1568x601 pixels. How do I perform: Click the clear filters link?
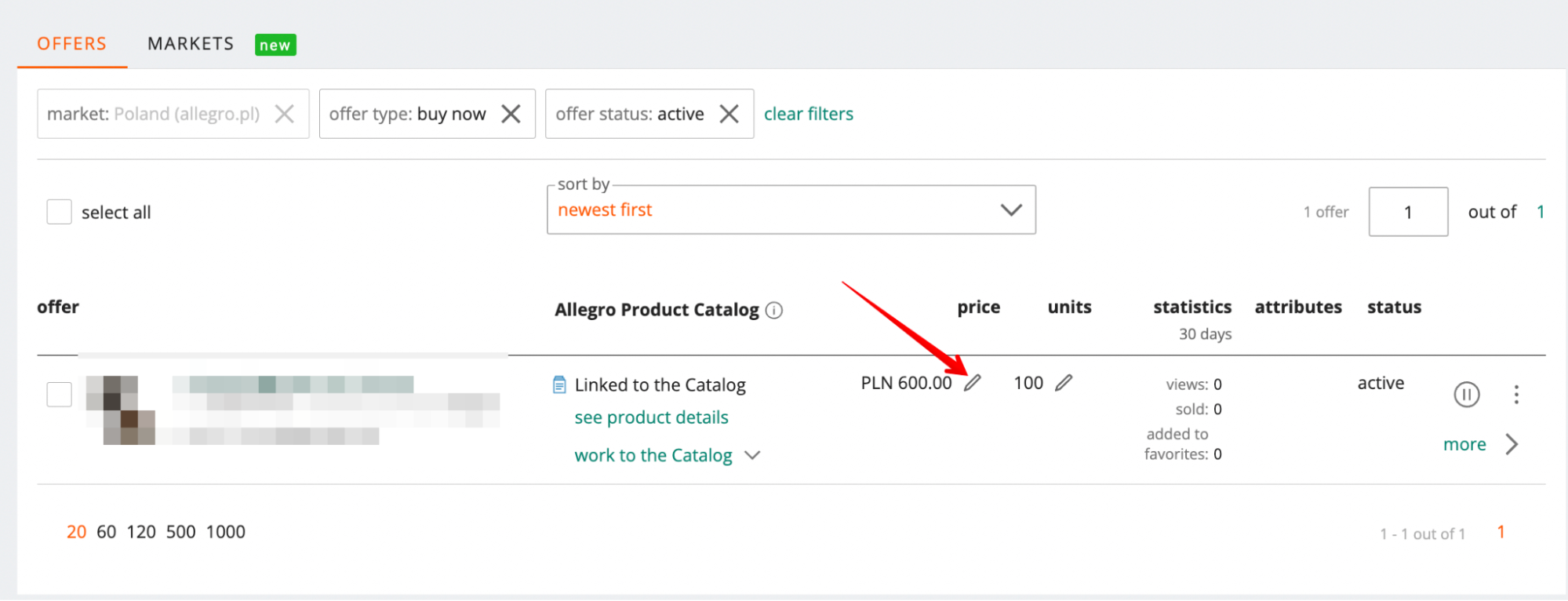(808, 115)
